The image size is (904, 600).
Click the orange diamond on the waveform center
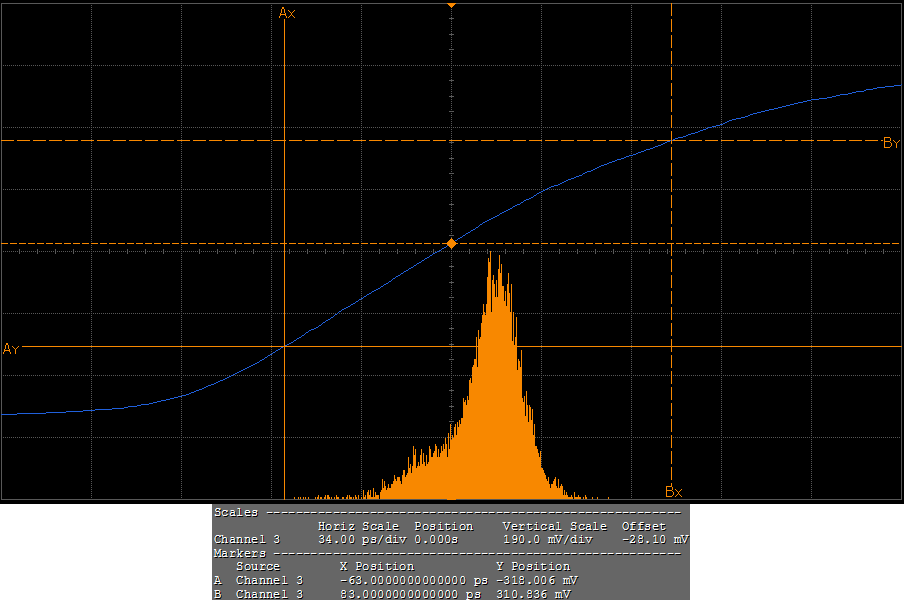(451, 243)
